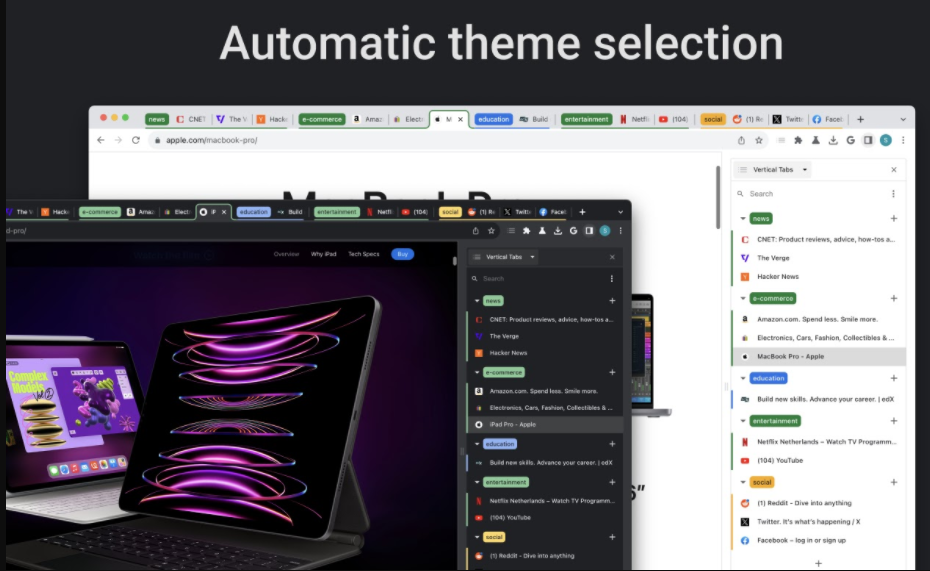Close the Vertical Tabs side panel in the light window

tap(894, 170)
